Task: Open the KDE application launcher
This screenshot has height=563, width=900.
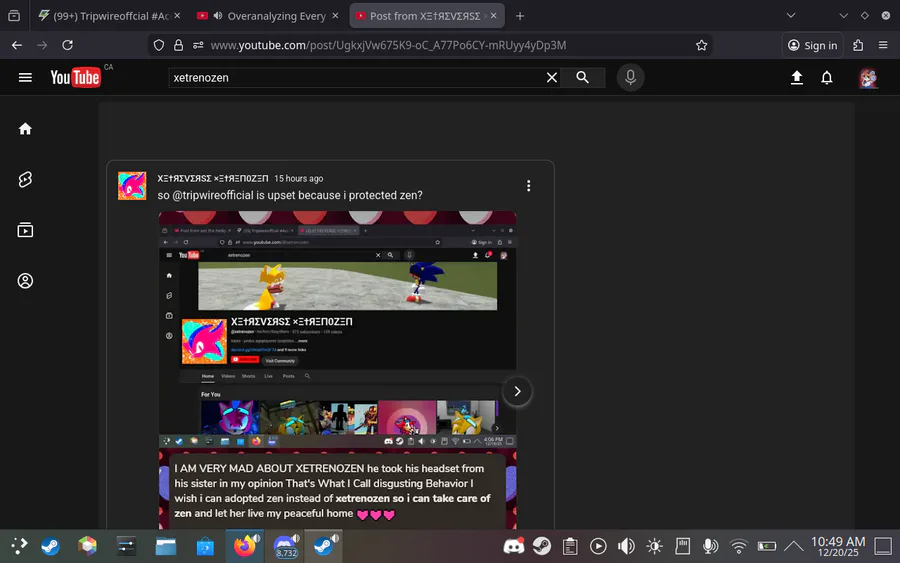Action: click(19, 546)
